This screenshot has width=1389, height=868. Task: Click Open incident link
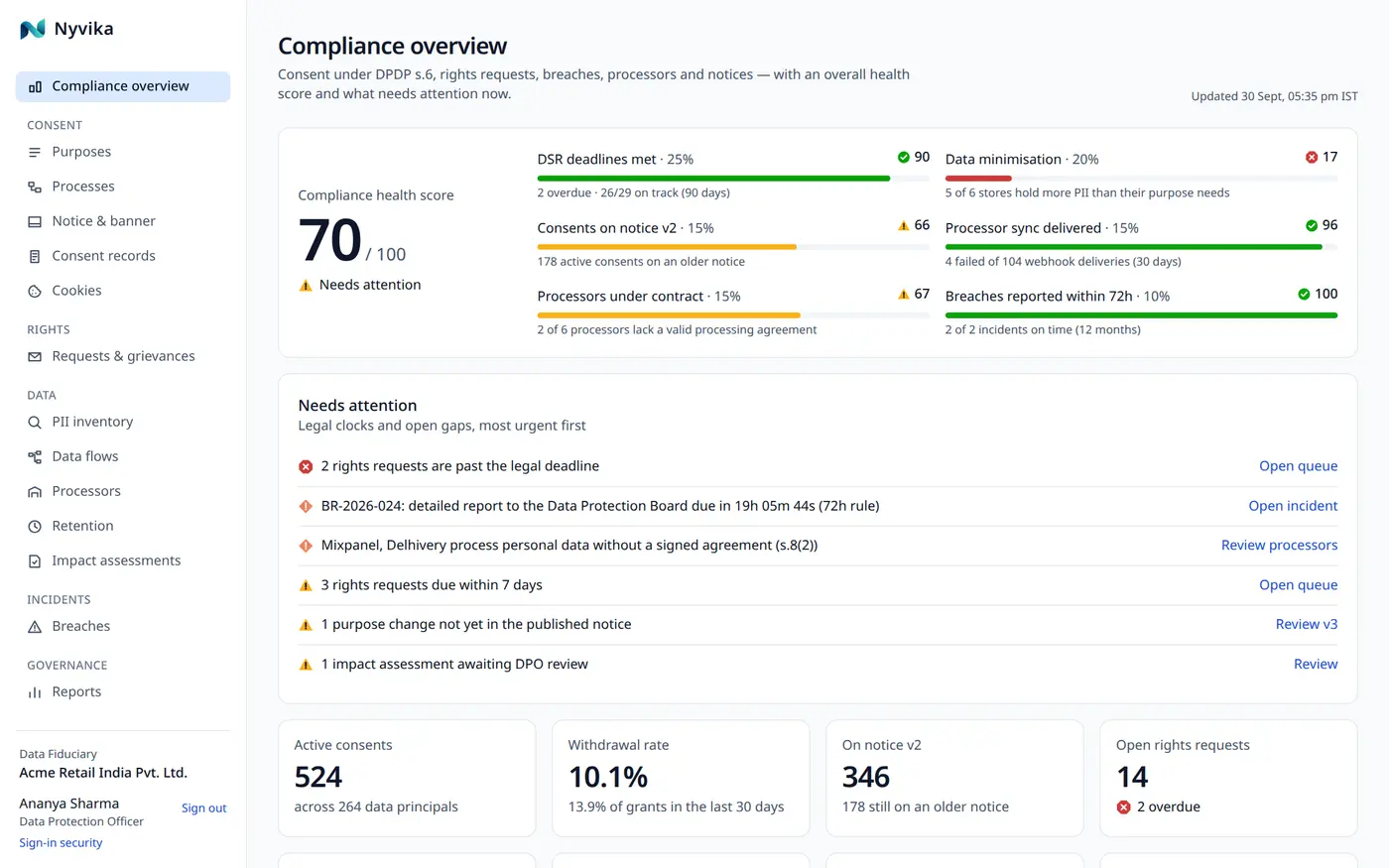tap(1293, 506)
